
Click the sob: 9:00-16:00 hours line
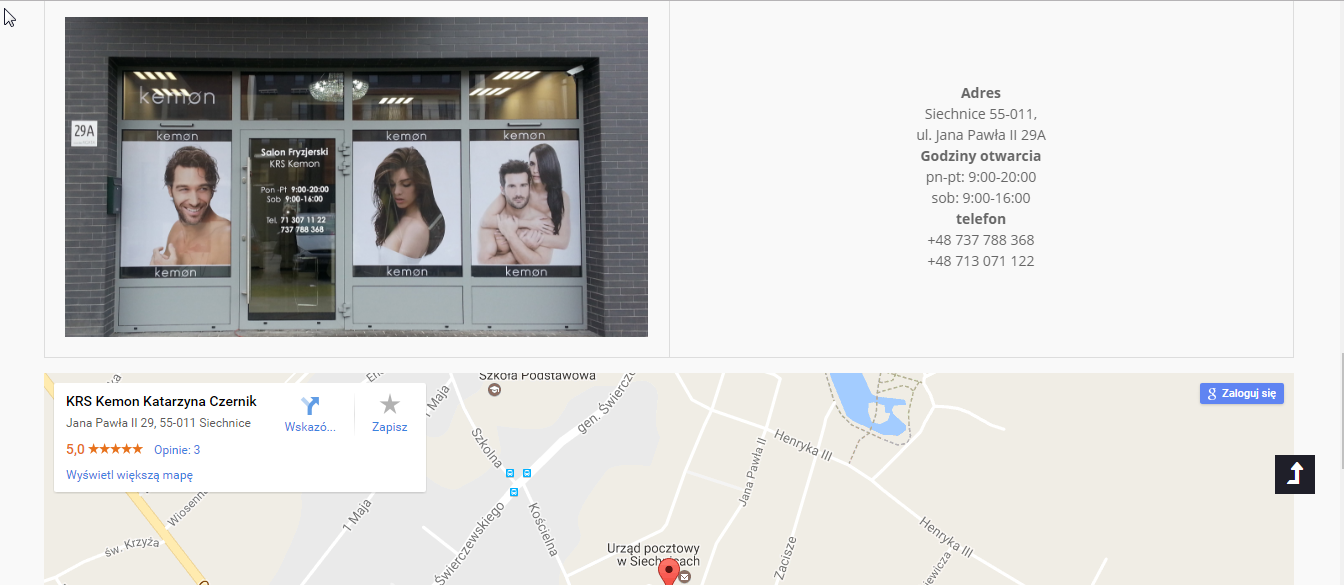click(x=981, y=198)
